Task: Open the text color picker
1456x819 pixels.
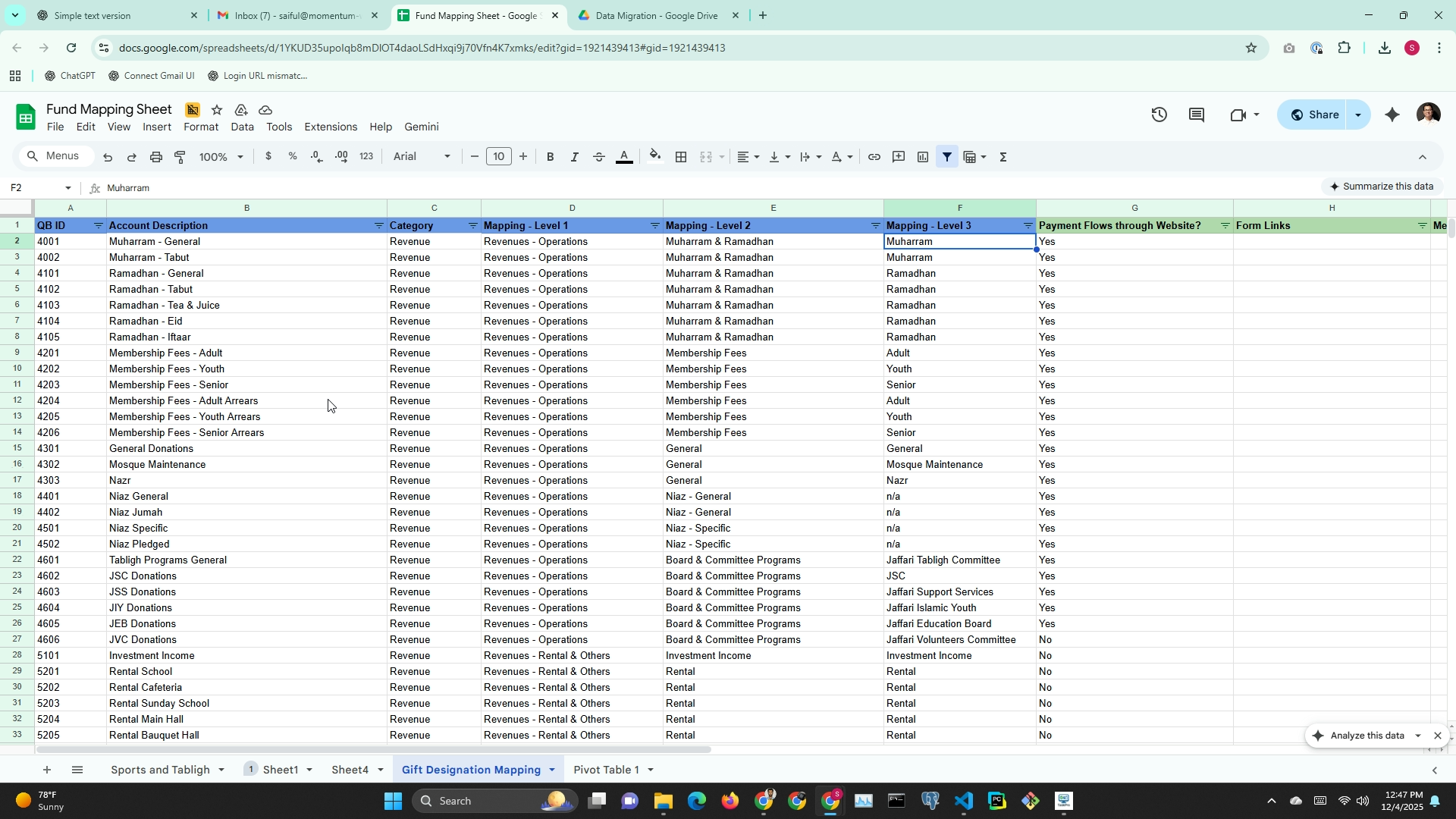Action: 623,157
